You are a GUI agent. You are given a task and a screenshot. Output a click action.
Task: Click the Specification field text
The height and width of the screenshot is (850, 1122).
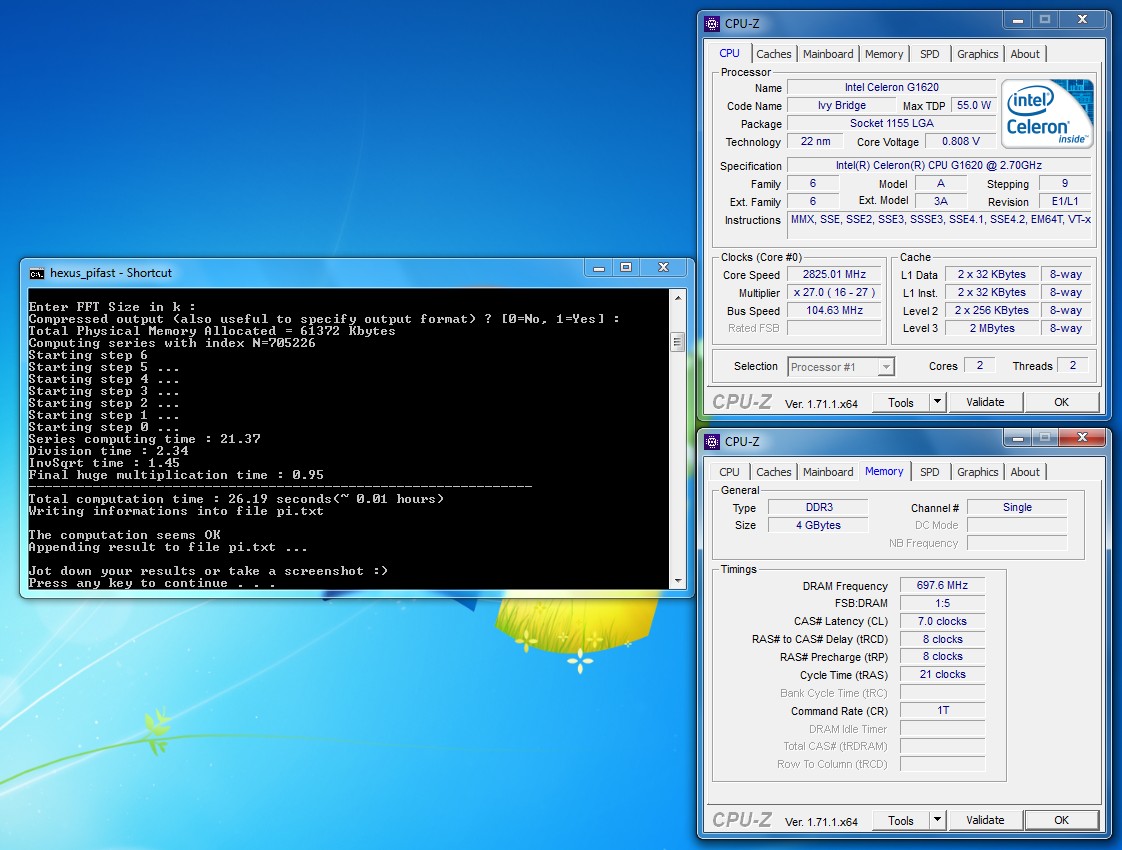point(939,165)
